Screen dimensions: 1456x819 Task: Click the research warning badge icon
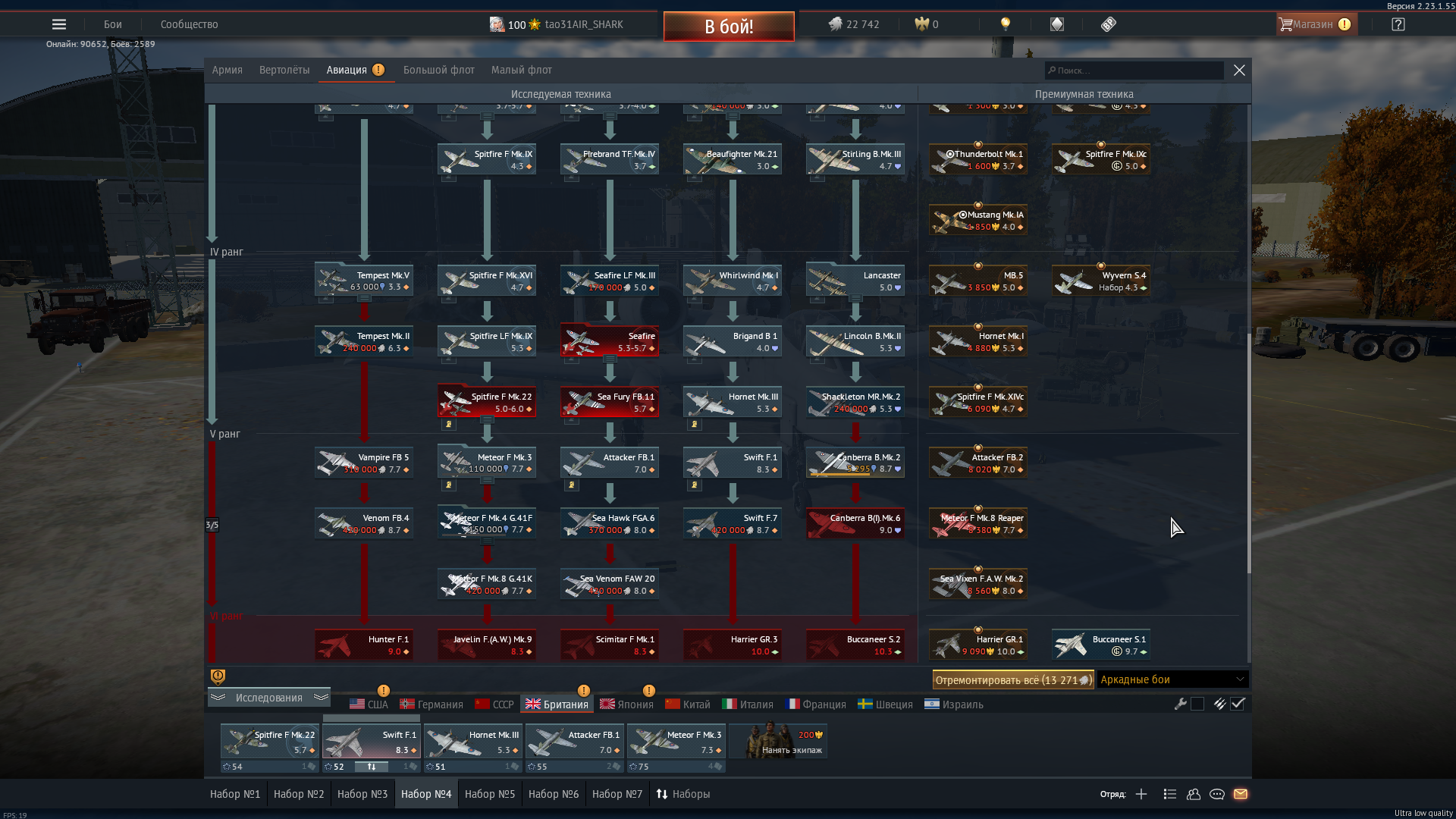pyautogui.click(x=218, y=676)
